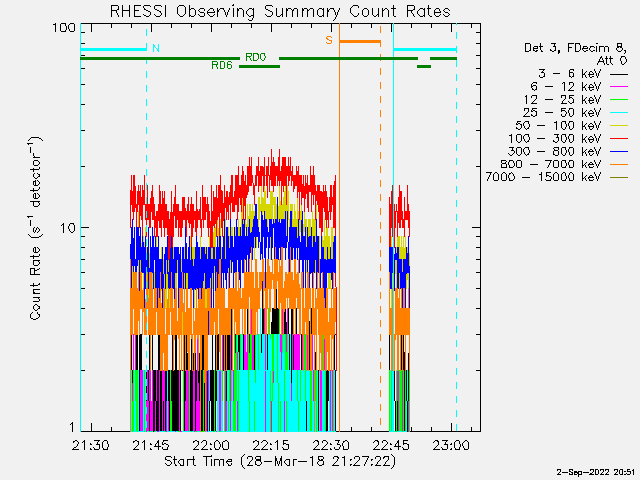Click the plot title RHESSI Observing Summary Count Rates
This screenshot has width=640, height=480.
280,11
